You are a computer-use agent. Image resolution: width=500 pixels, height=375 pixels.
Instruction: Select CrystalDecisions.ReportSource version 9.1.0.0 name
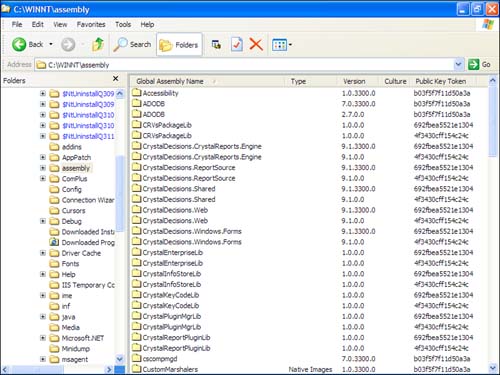coord(189,178)
